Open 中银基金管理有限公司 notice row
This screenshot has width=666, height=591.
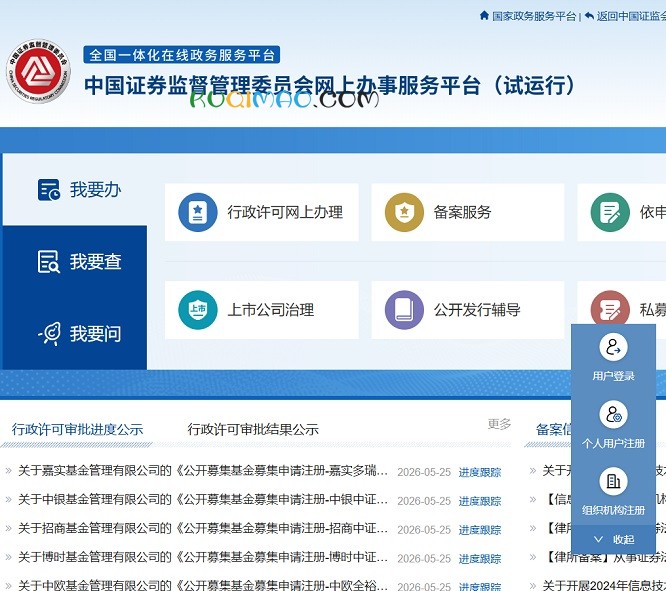tap(203, 499)
